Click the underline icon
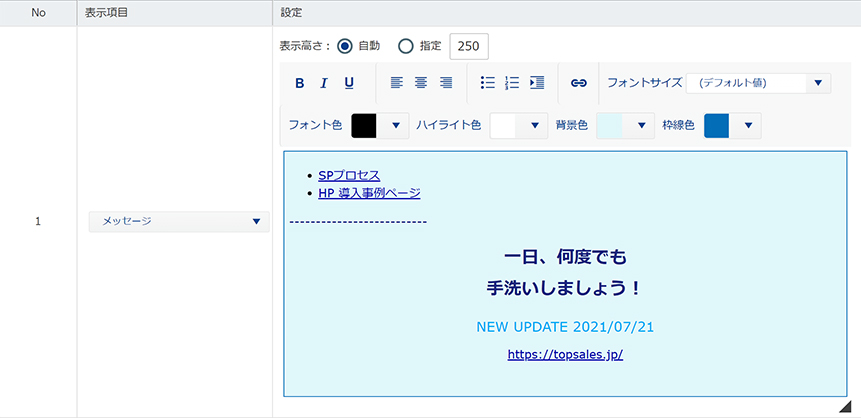 point(349,83)
